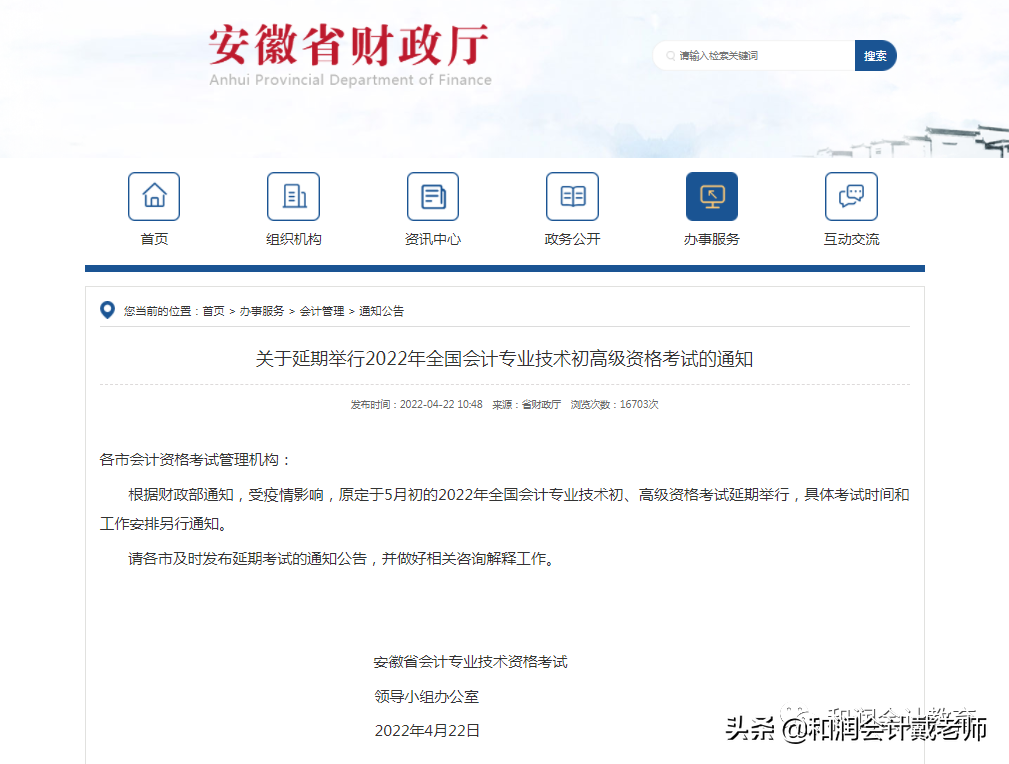
Task: Click the 安徽省财政厅 header logo
Action: (348, 47)
